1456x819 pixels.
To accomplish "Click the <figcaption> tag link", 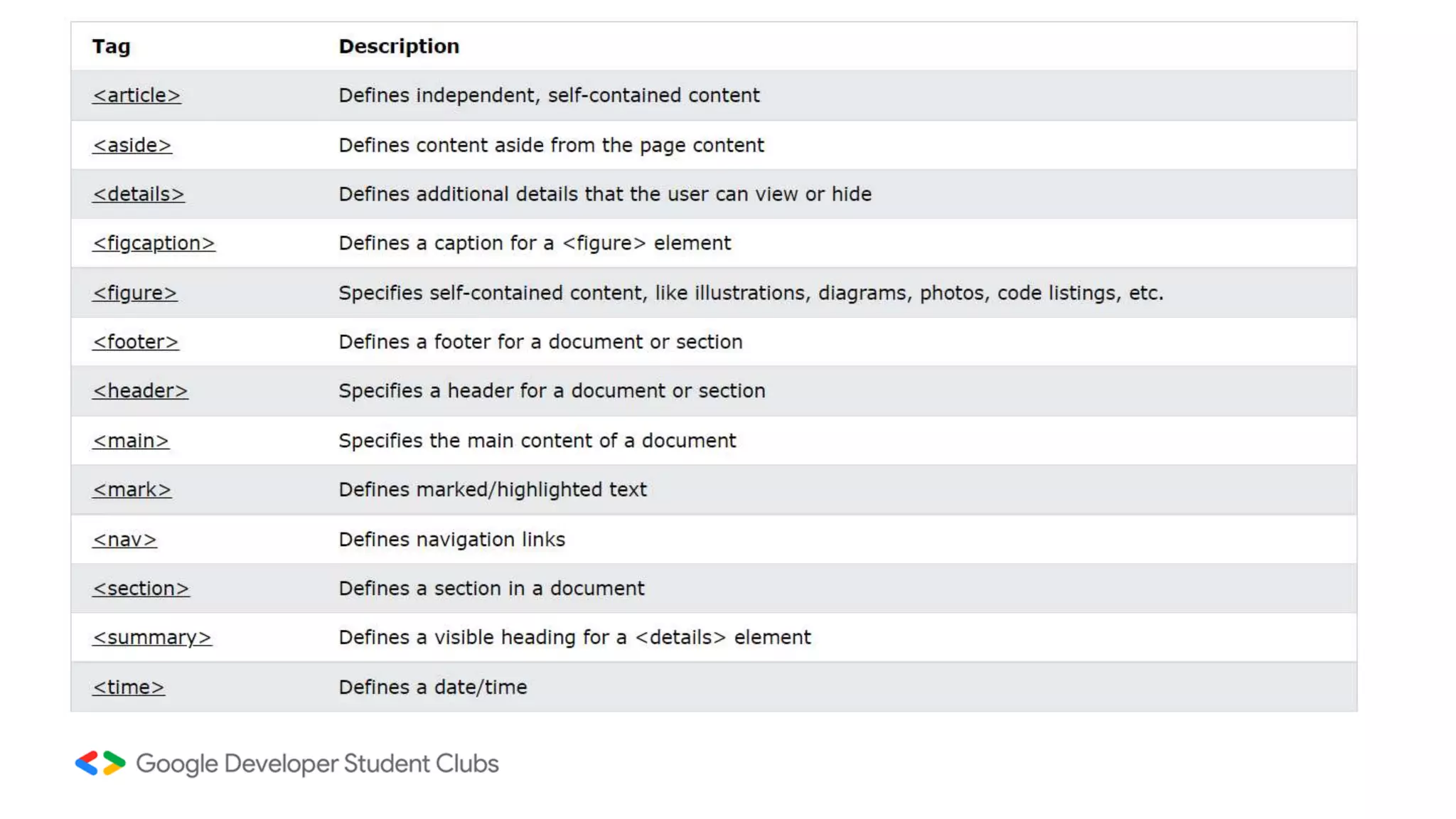I will tap(154, 243).
